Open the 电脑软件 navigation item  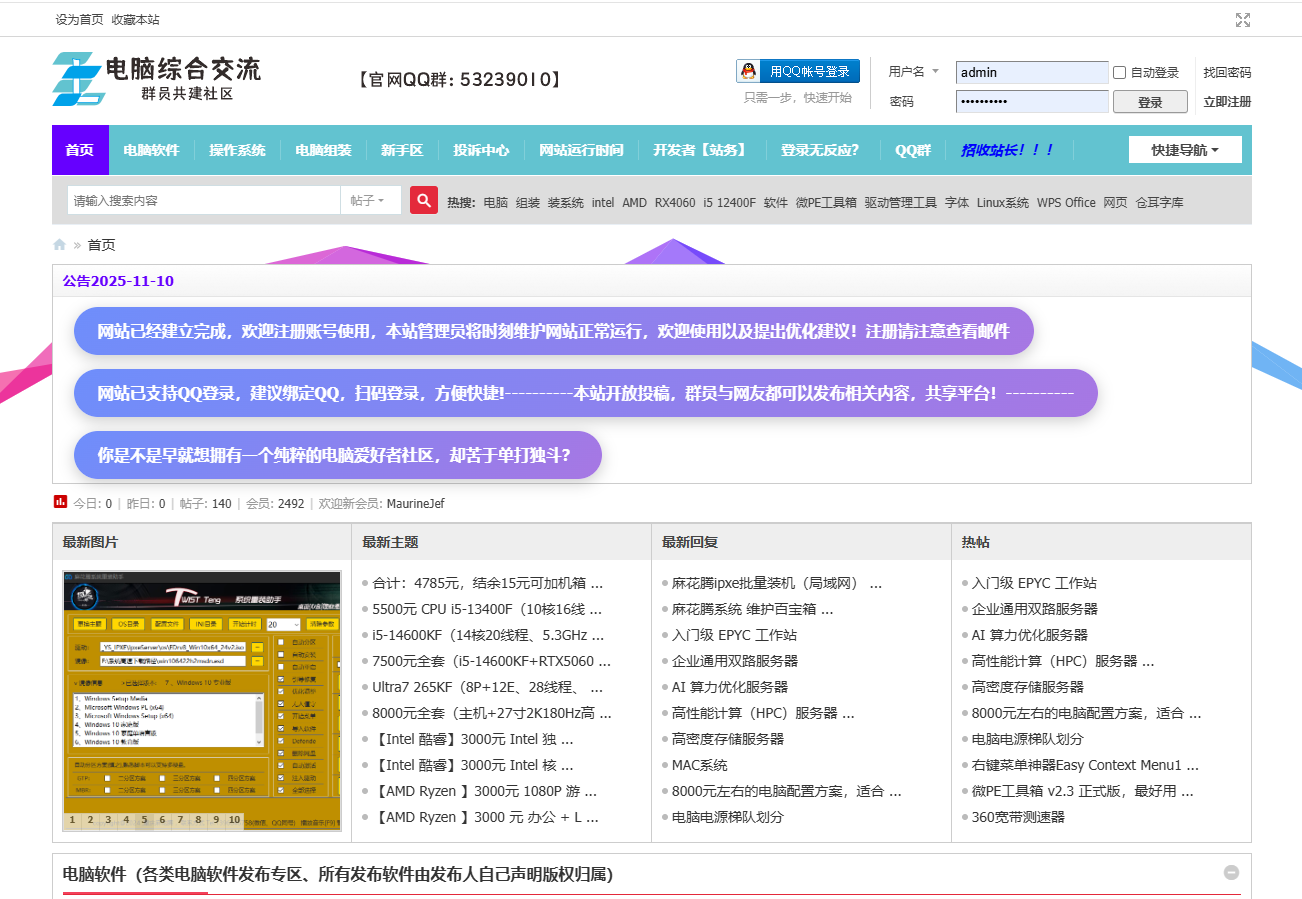[x=151, y=150]
